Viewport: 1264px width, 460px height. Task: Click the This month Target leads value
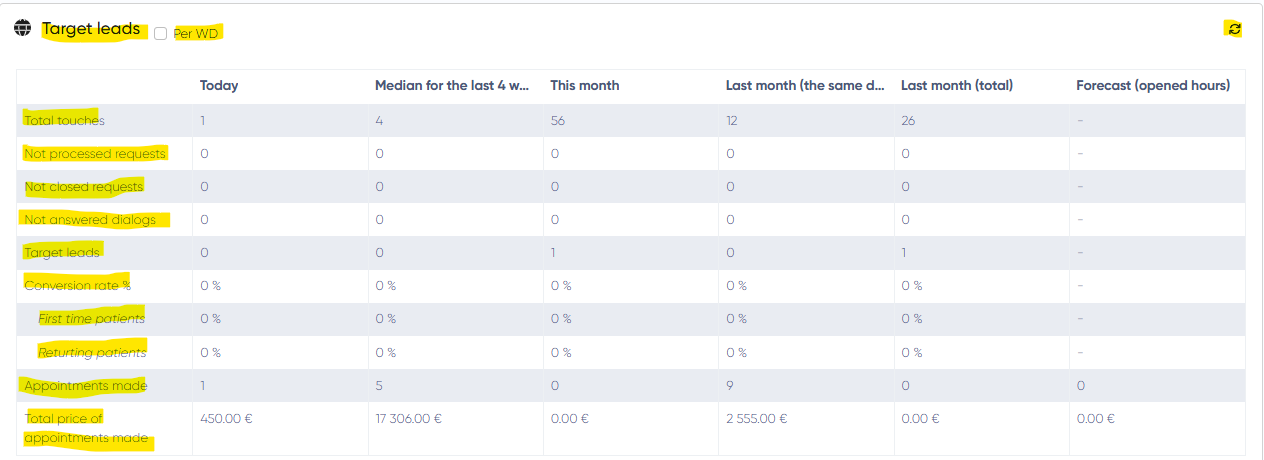tap(553, 253)
